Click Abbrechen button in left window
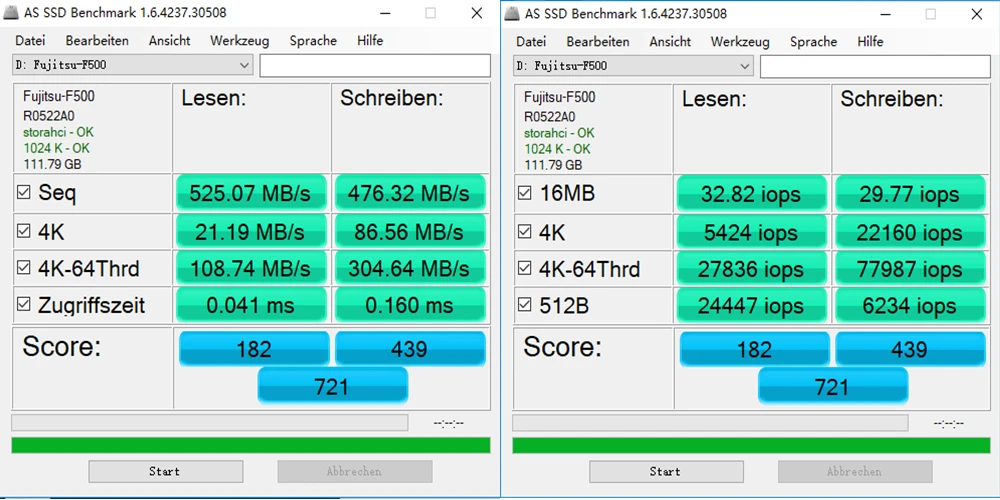This screenshot has width=1000, height=500. click(x=355, y=471)
